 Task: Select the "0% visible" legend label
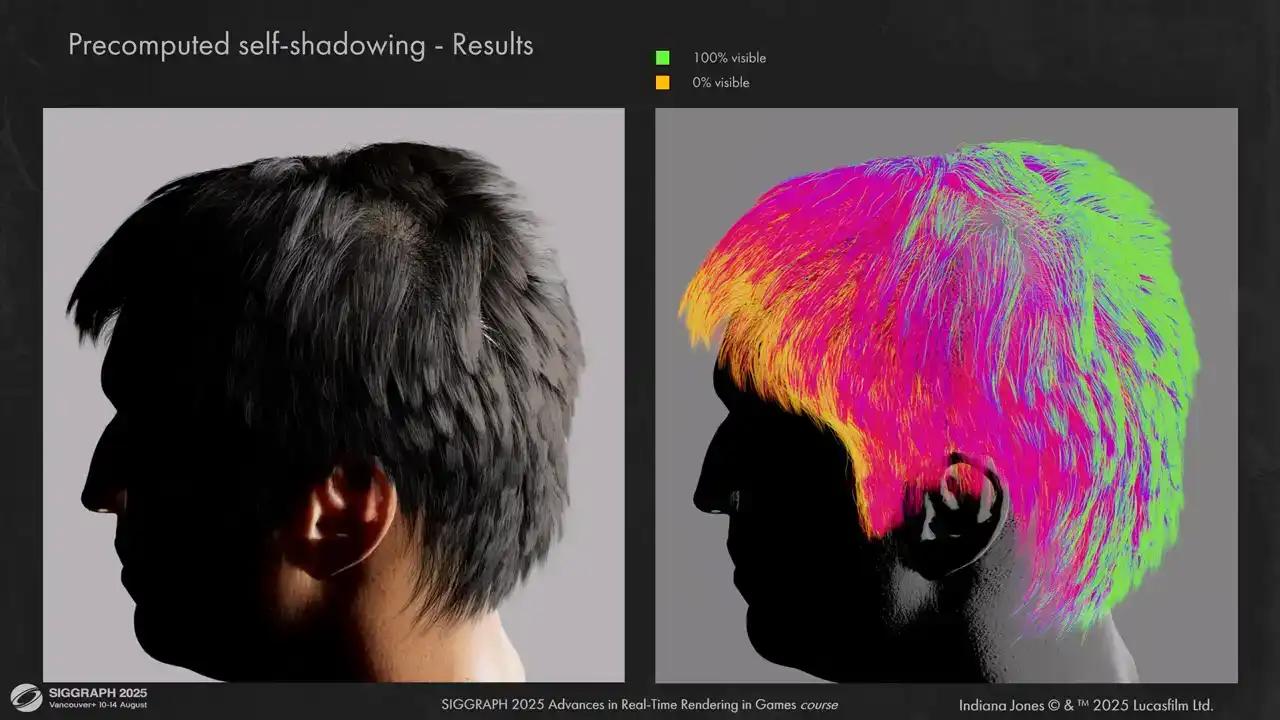point(720,83)
